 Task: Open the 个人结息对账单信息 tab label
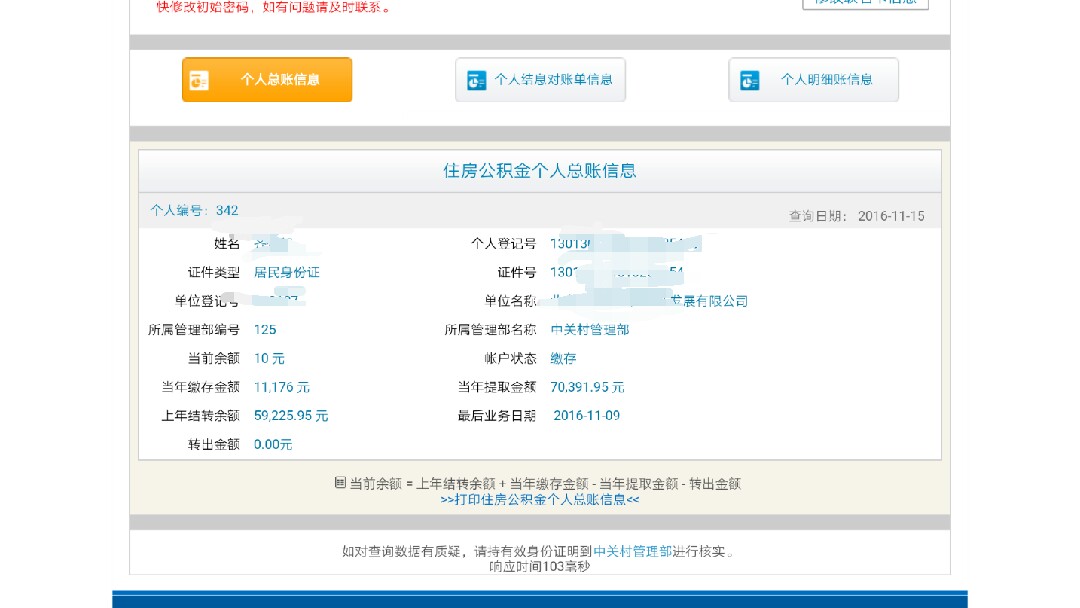[x=553, y=80]
